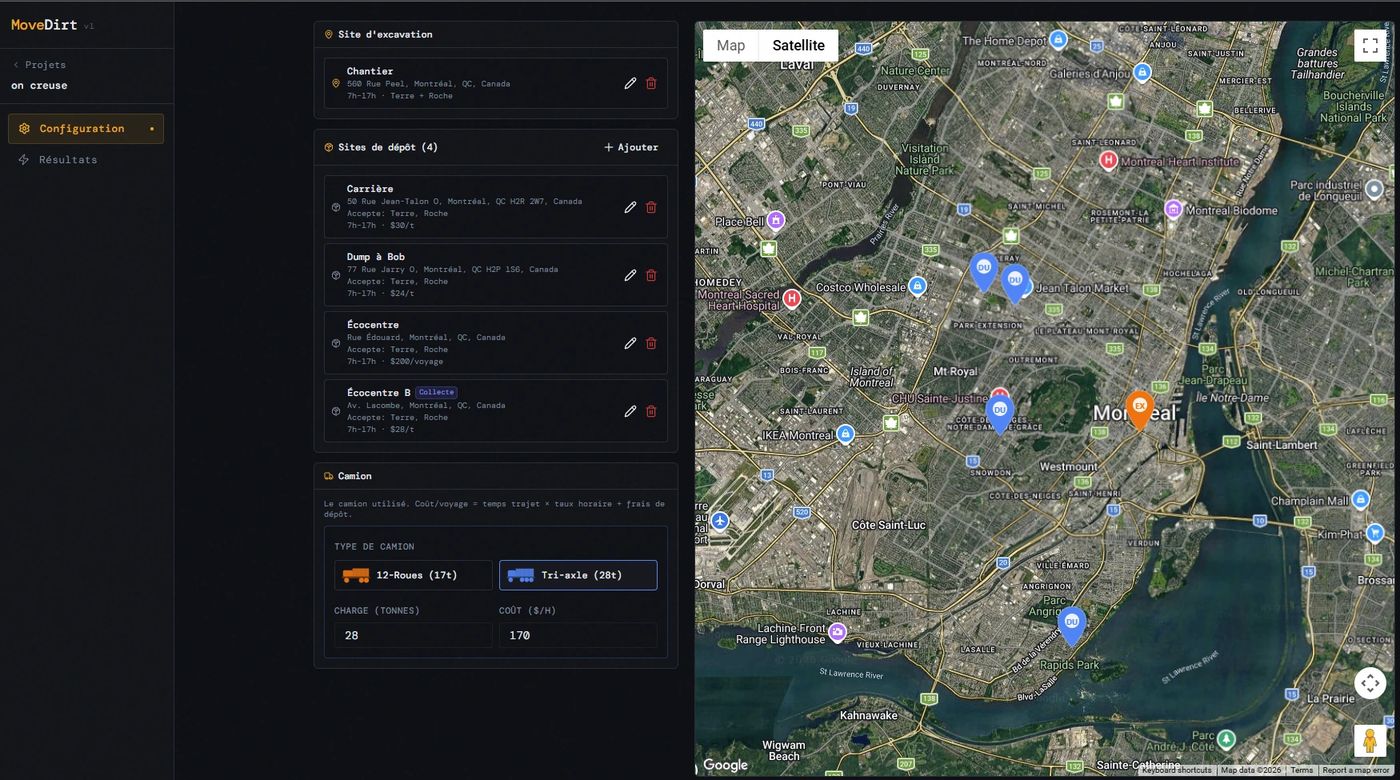Edit the Écocentre B site
The image size is (1400, 780).
(630, 411)
